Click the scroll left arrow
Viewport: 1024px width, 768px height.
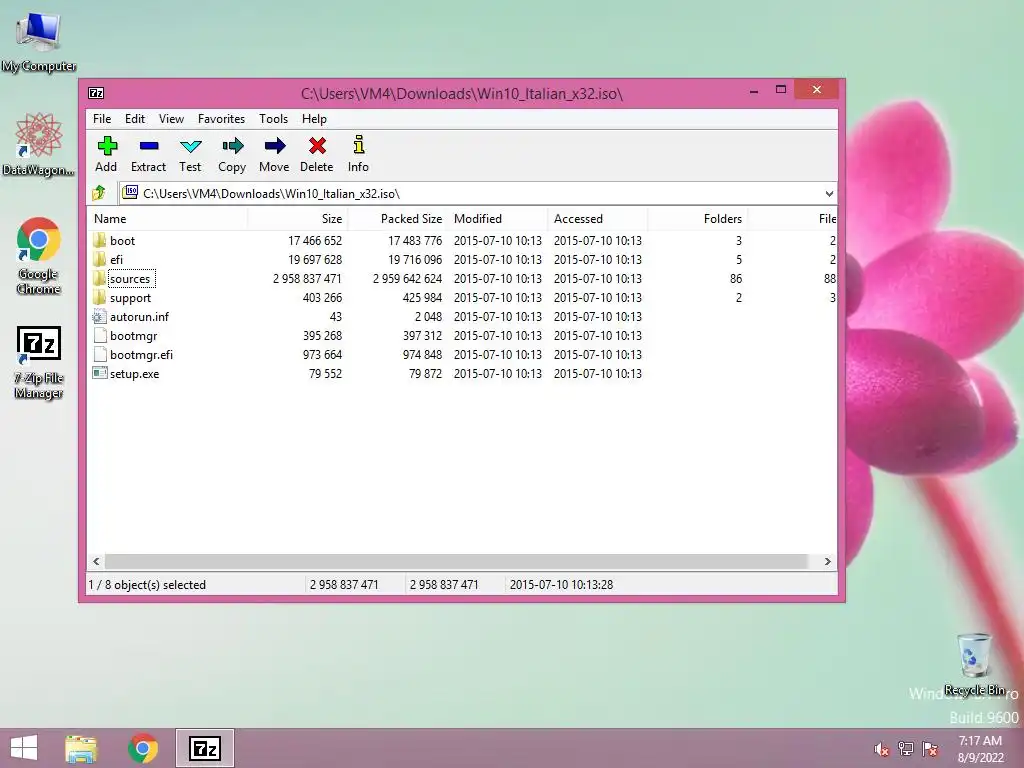(97, 562)
